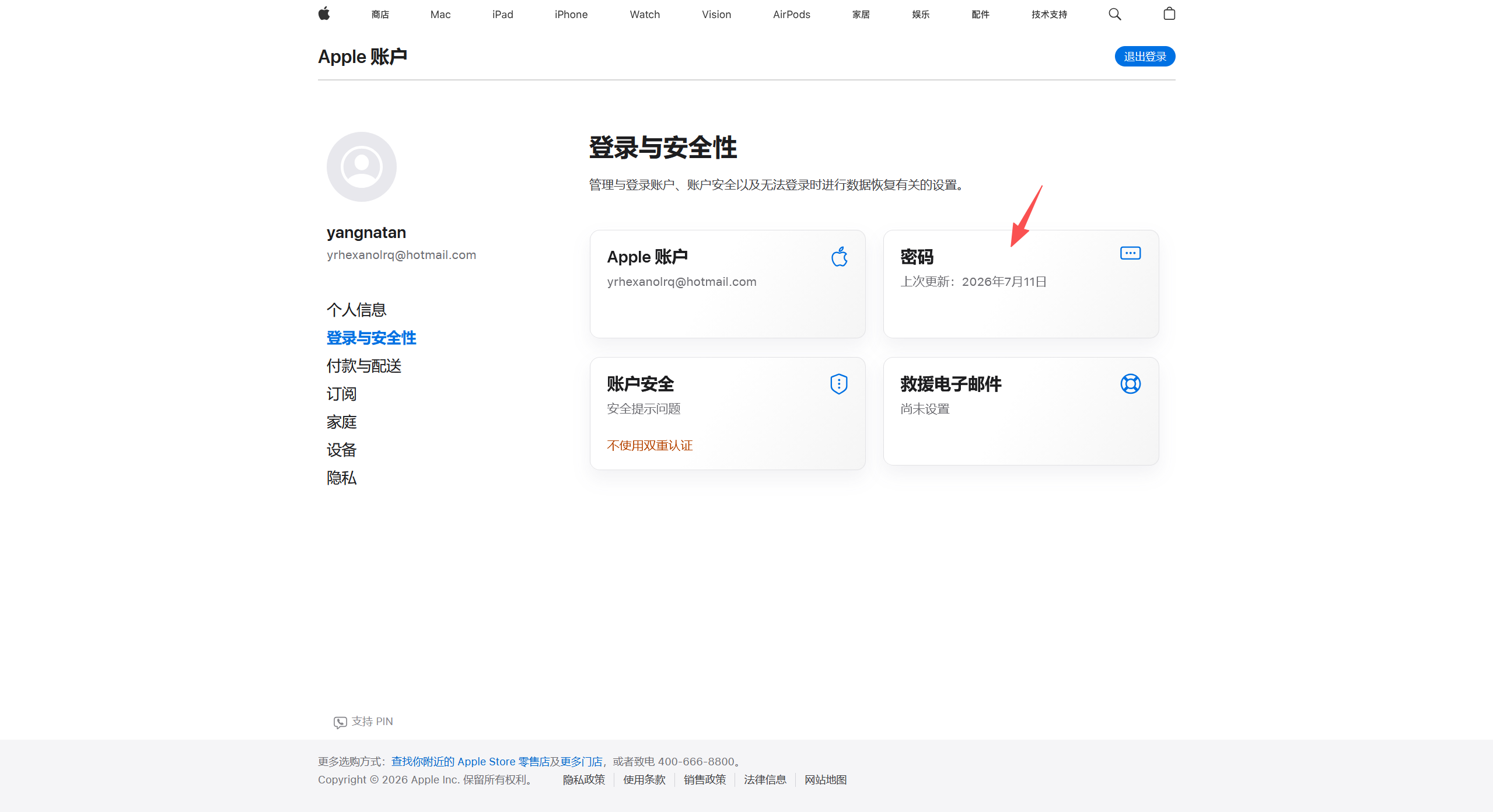Open the 更多门店 link
1493x812 pixels.
point(581,762)
